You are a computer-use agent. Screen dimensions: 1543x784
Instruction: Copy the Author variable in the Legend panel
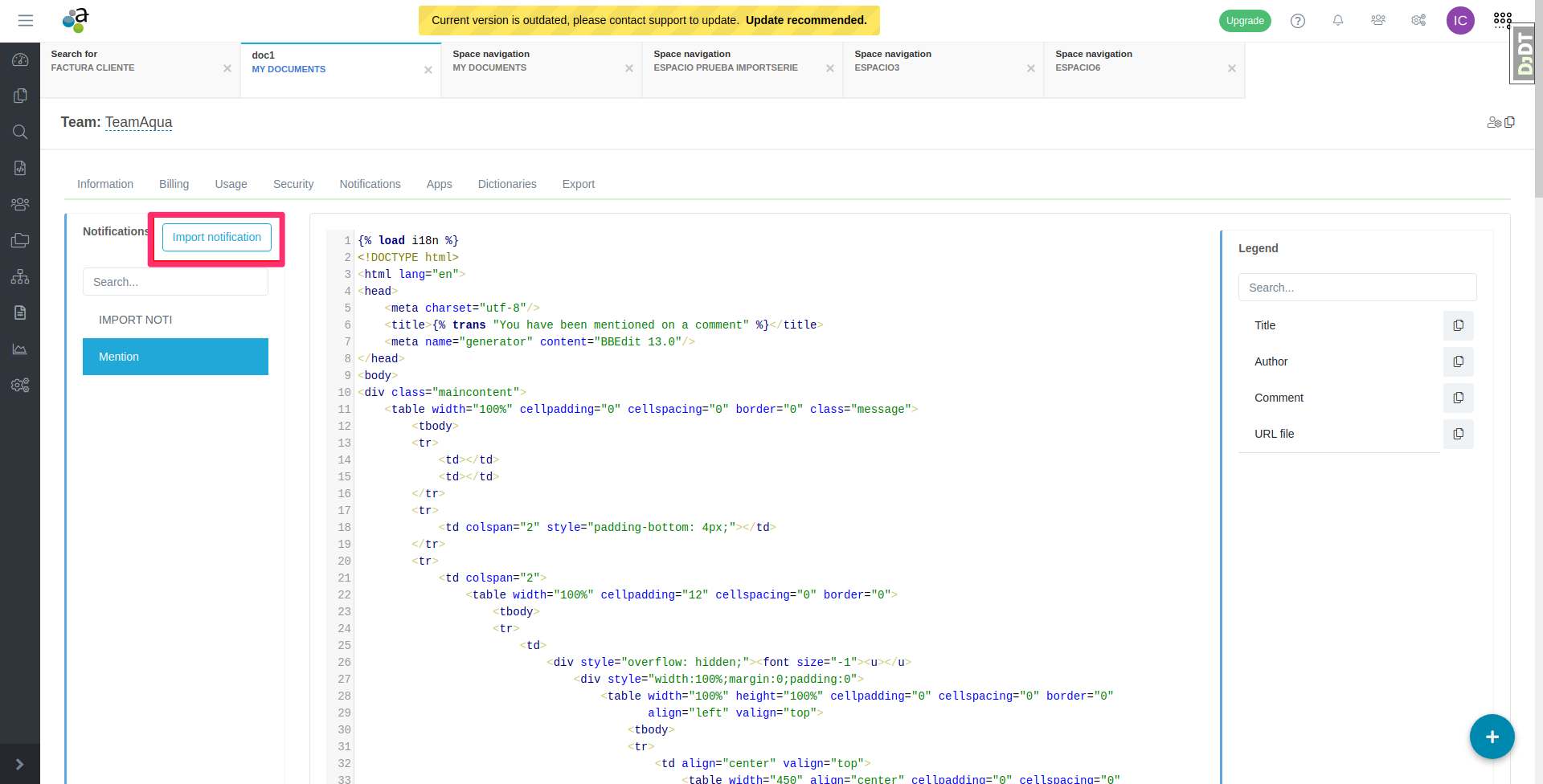pos(1459,361)
